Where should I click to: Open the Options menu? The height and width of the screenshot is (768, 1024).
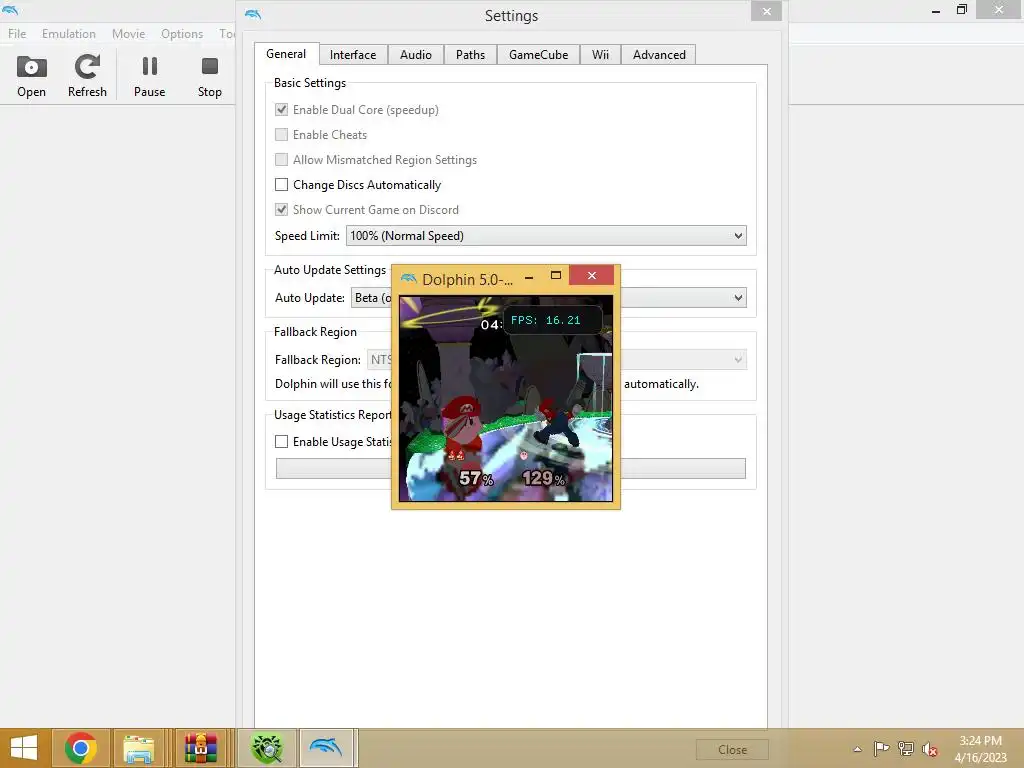click(182, 33)
